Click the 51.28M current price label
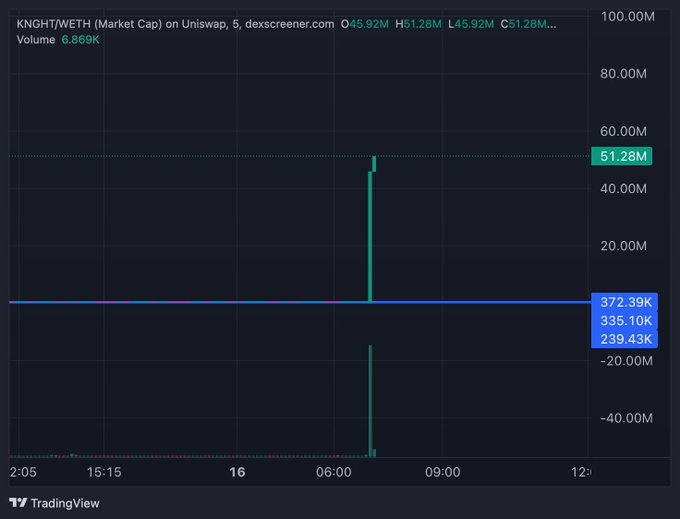The width and height of the screenshot is (680, 519). point(622,156)
